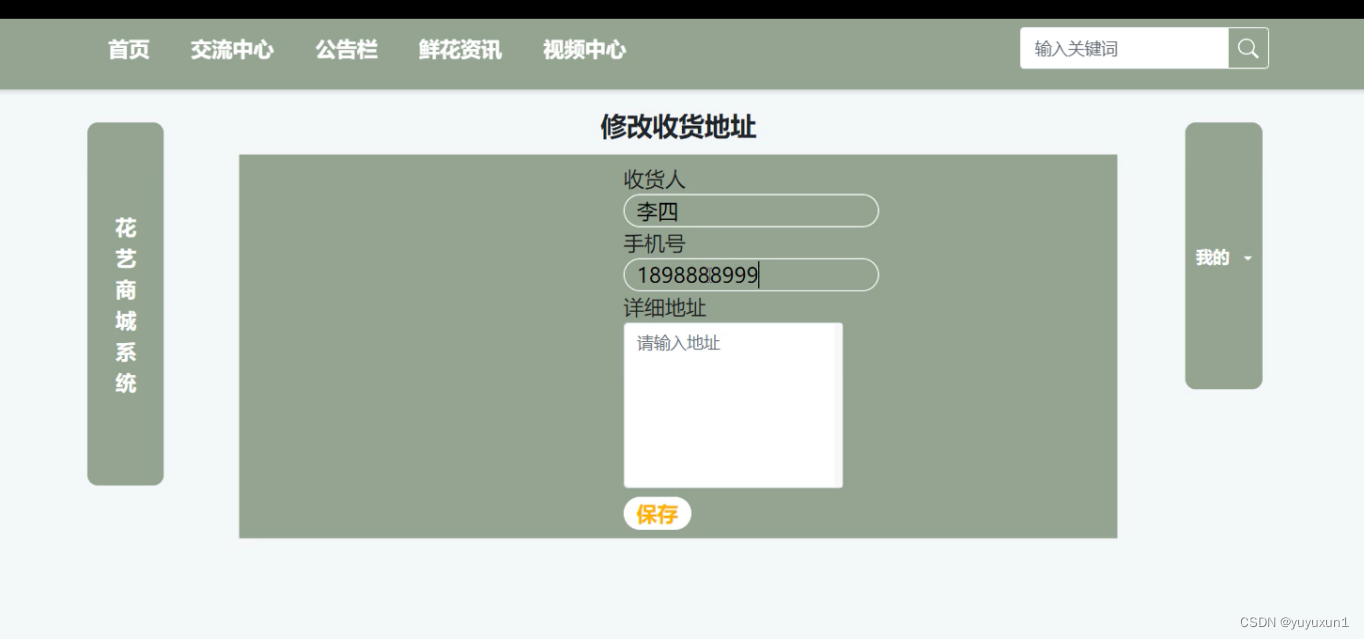Click the search magnifier icon
Viewport: 1364px width, 639px height.
point(1248,48)
